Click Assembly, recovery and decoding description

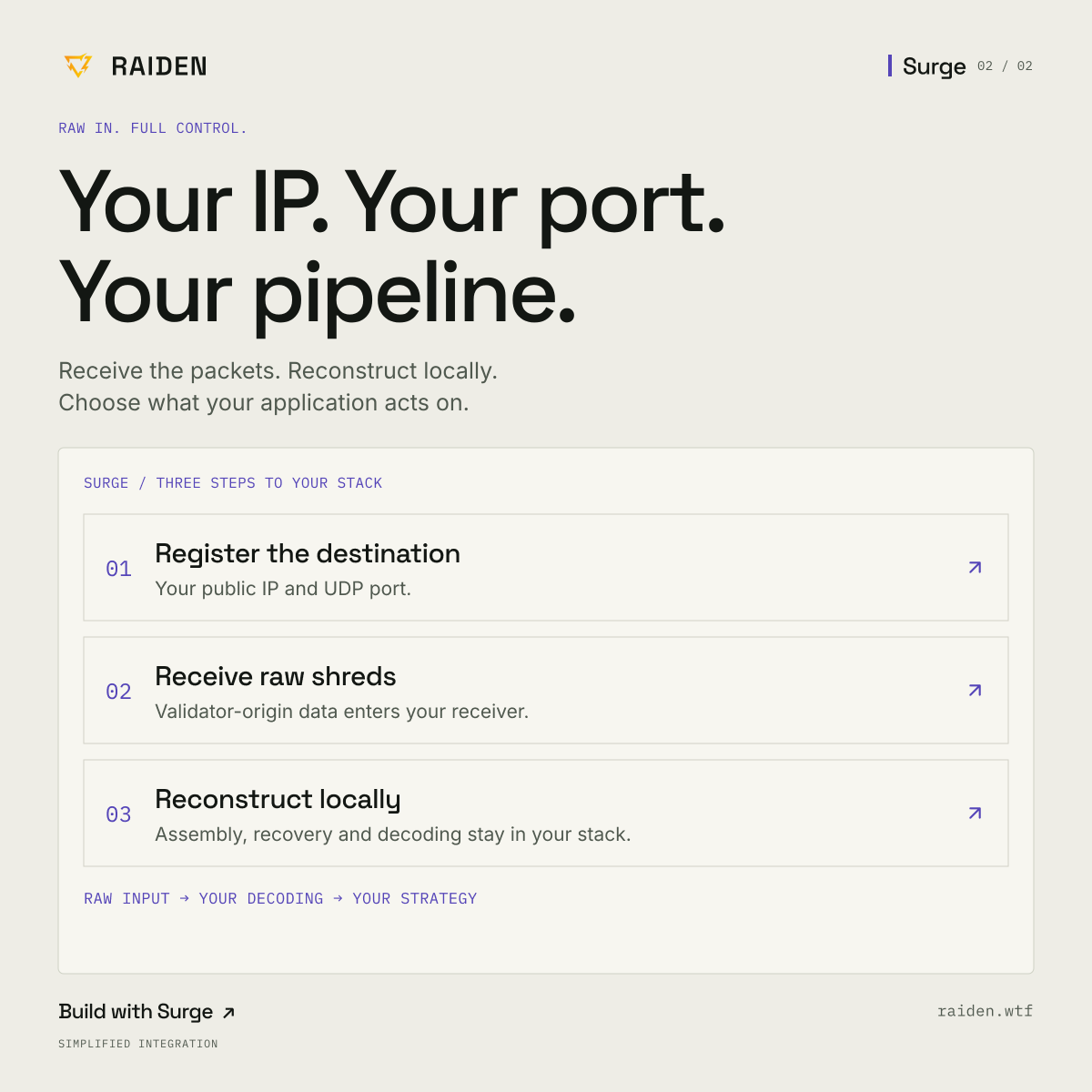click(x=393, y=834)
